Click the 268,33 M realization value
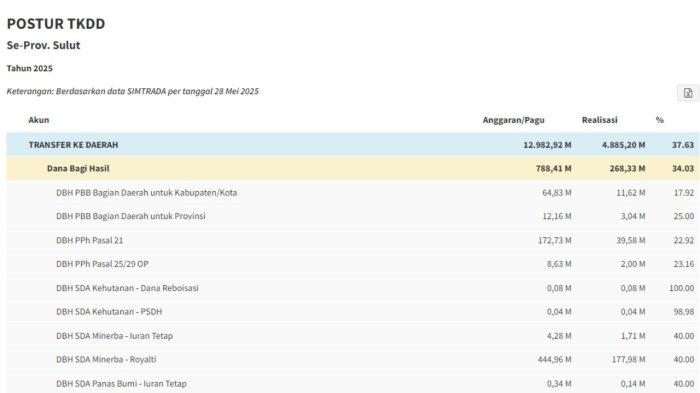Viewport: 700px width, 393px height. [x=627, y=168]
